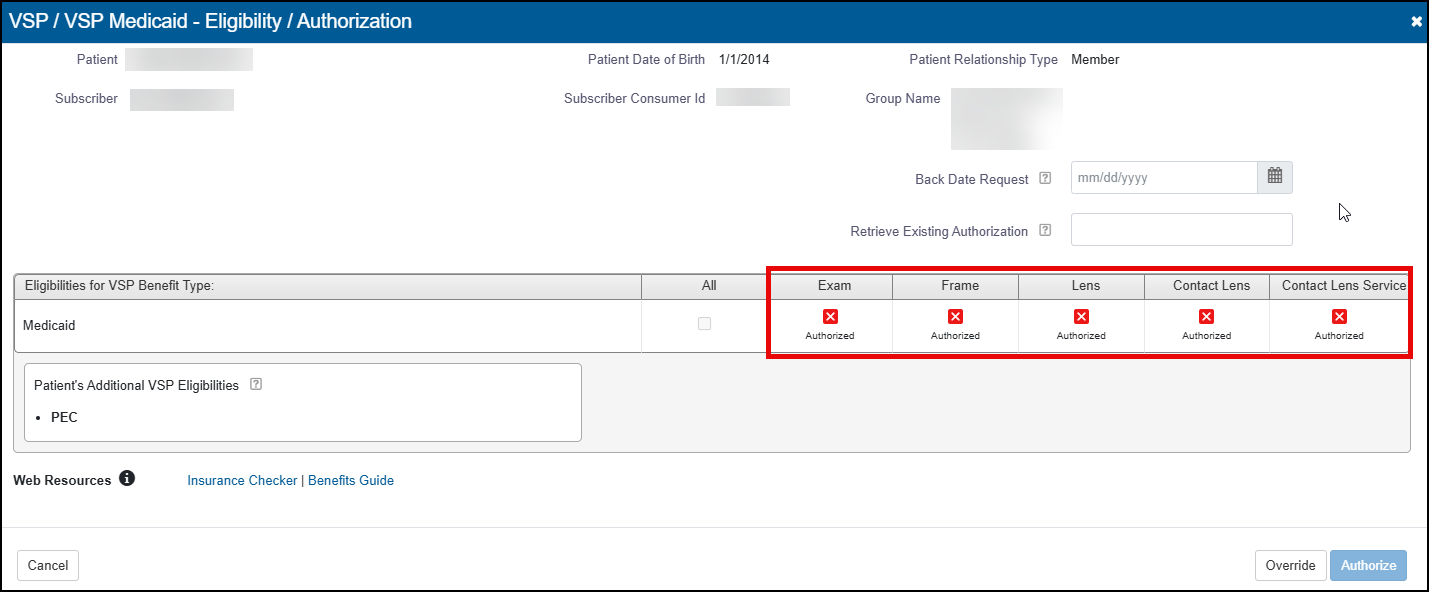
Task: Click the Authorize button
Action: coord(1368,566)
